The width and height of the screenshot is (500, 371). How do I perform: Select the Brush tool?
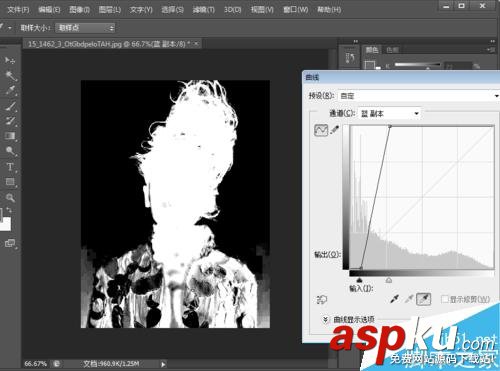[10, 106]
